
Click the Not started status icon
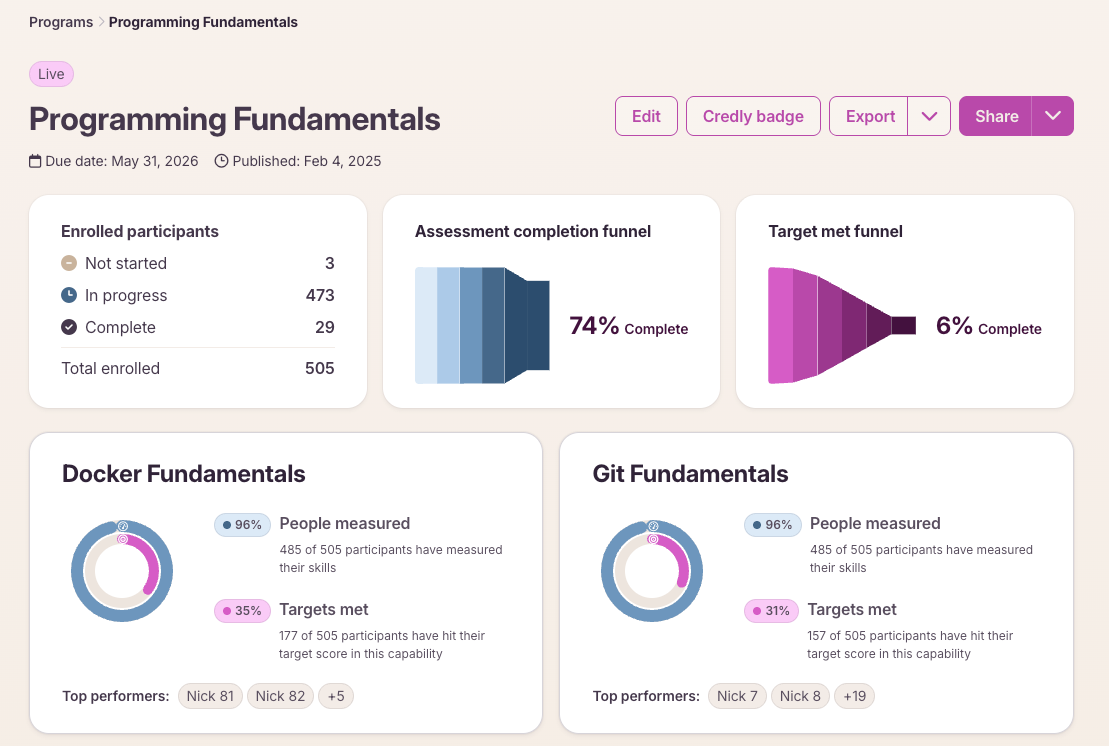(x=69, y=263)
